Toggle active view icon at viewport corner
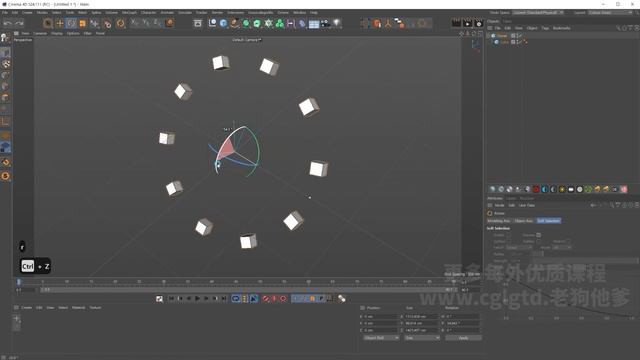This screenshot has width=640, height=360. (x=480, y=33)
